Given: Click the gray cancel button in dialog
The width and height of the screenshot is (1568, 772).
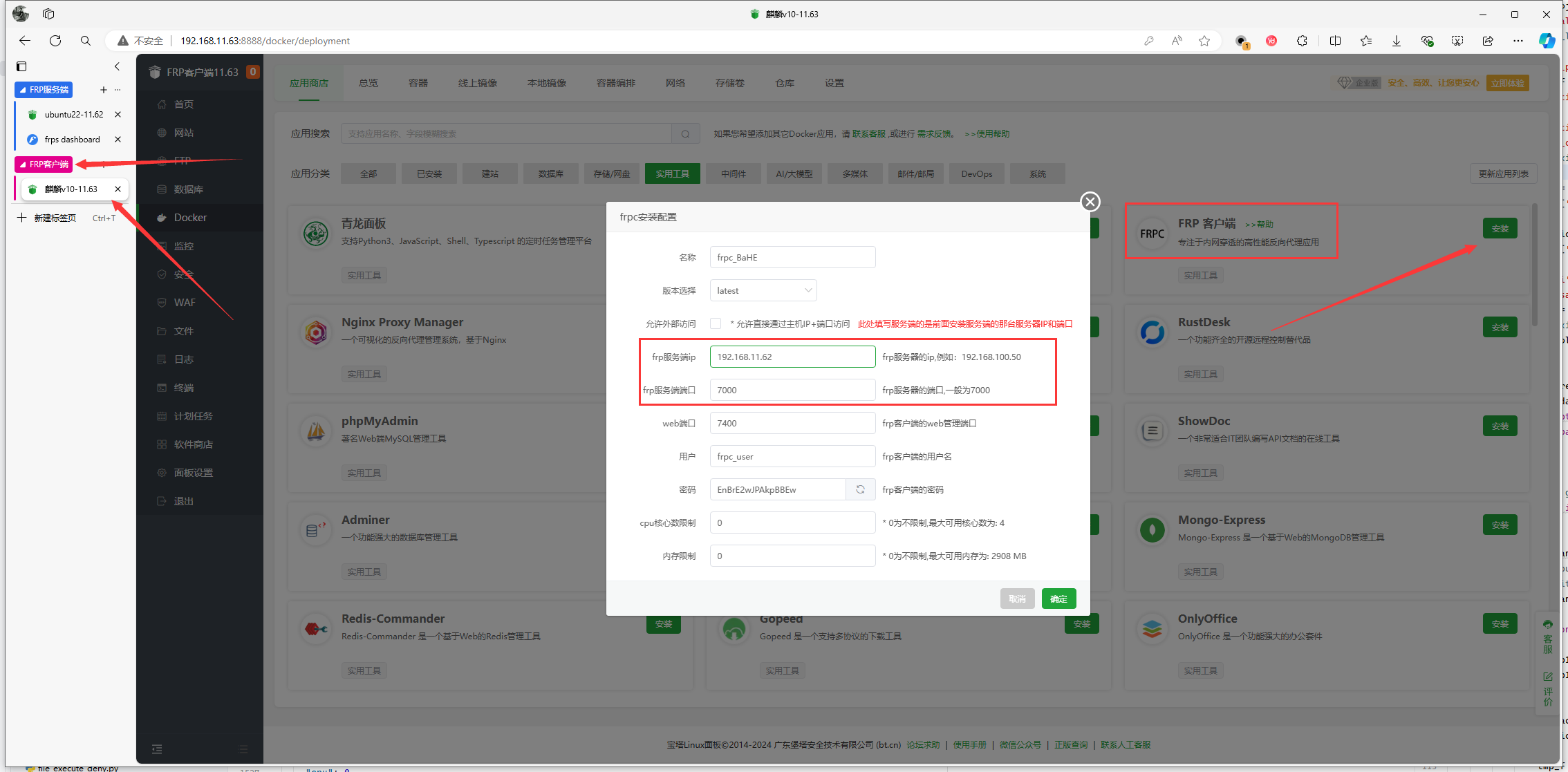Looking at the screenshot, I should (x=1017, y=599).
